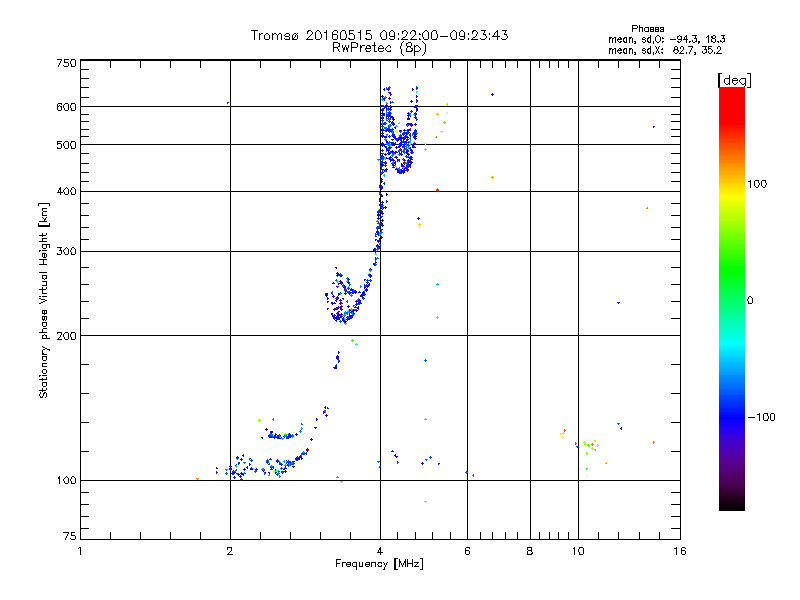The width and height of the screenshot is (800, 600).
Task: Click the x-axis label '8'
Action: point(530,551)
